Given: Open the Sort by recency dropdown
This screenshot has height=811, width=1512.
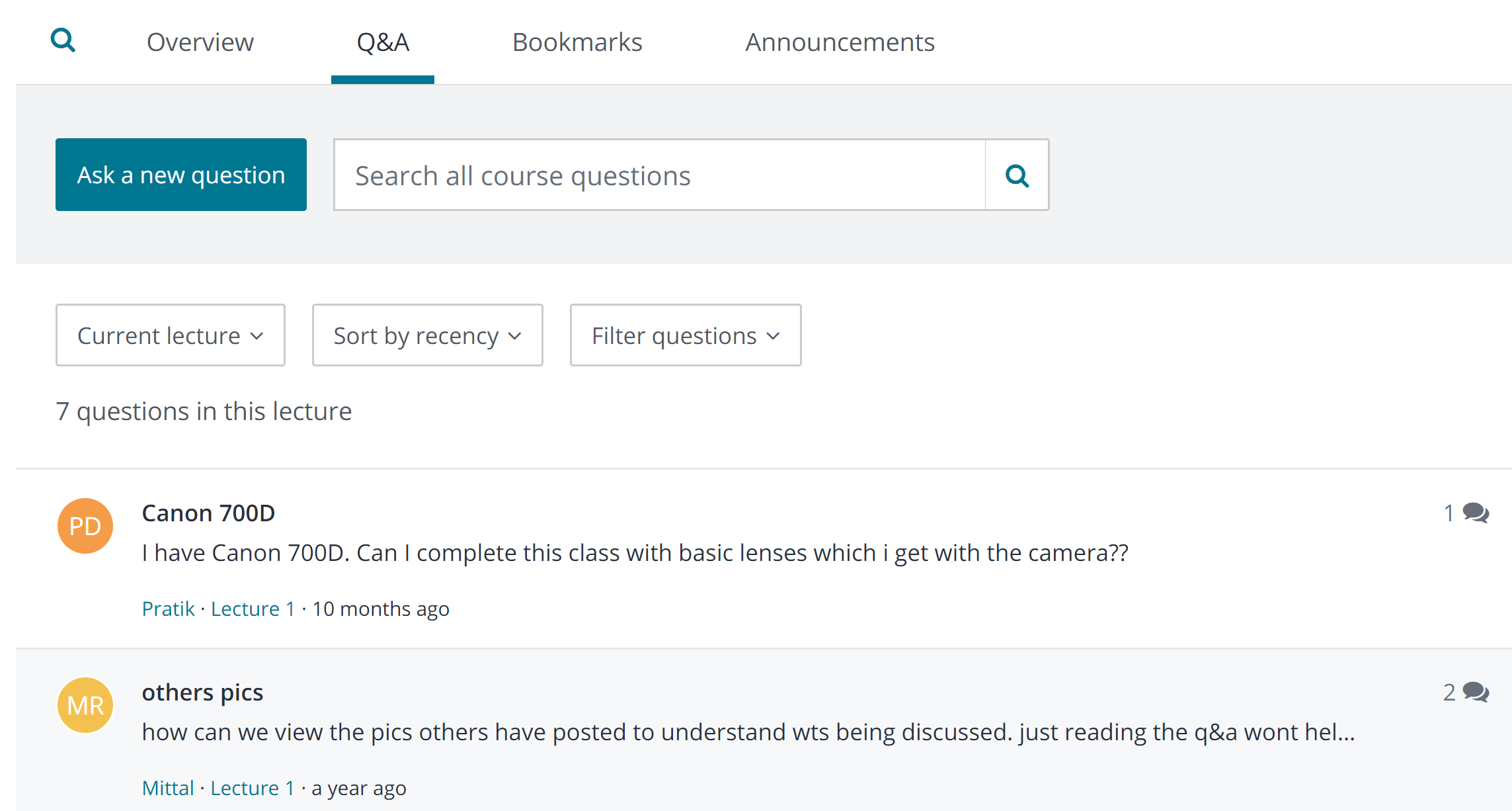Looking at the screenshot, I should click(x=428, y=335).
